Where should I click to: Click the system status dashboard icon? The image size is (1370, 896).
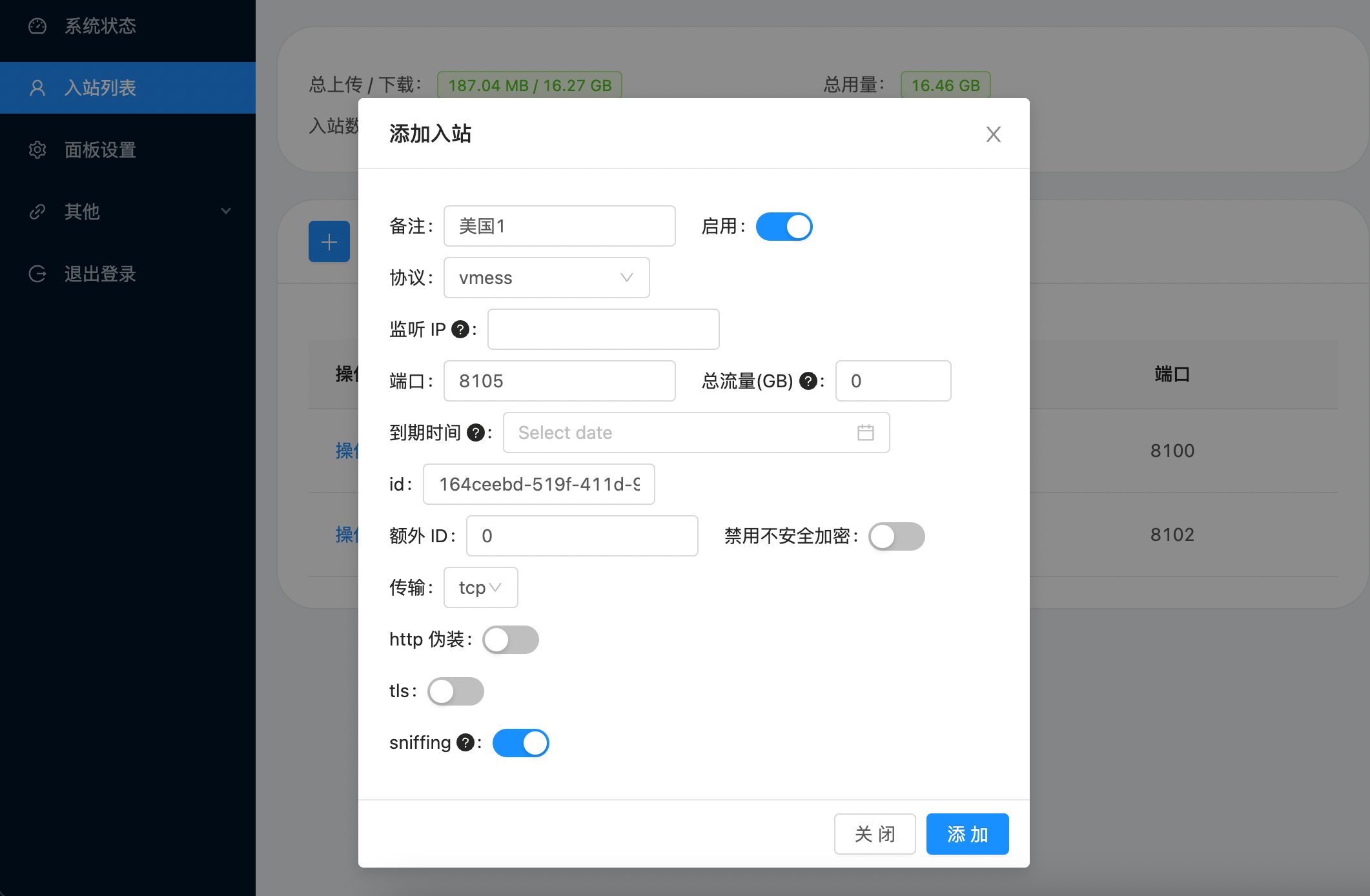(x=37, y=26)
